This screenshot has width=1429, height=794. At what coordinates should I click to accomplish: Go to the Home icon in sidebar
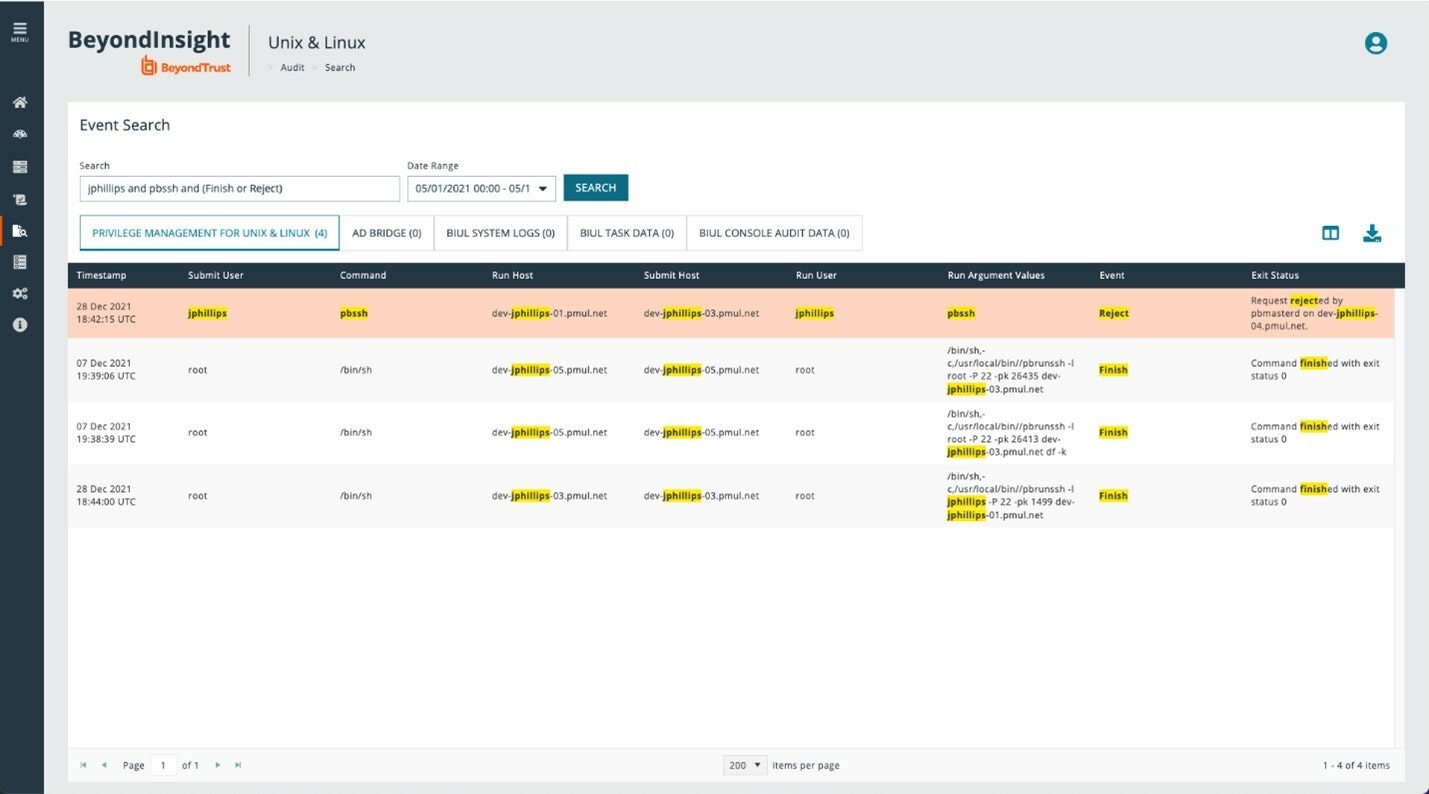point(20,103)
